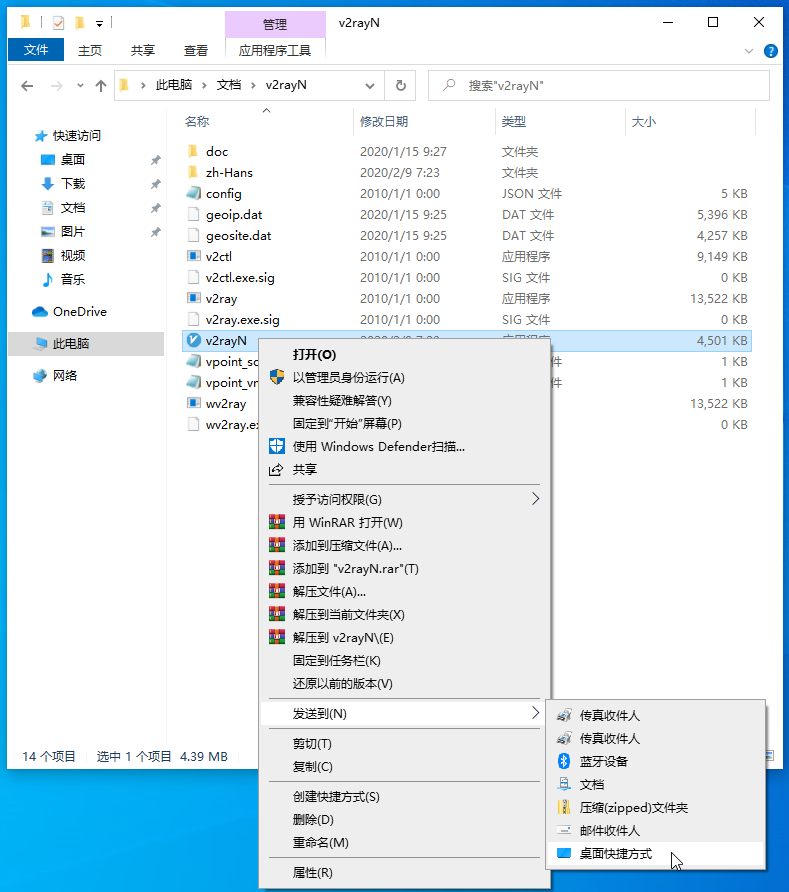
Task: Open recent locations dropdown arrow
Action: [x=80, y=86]
